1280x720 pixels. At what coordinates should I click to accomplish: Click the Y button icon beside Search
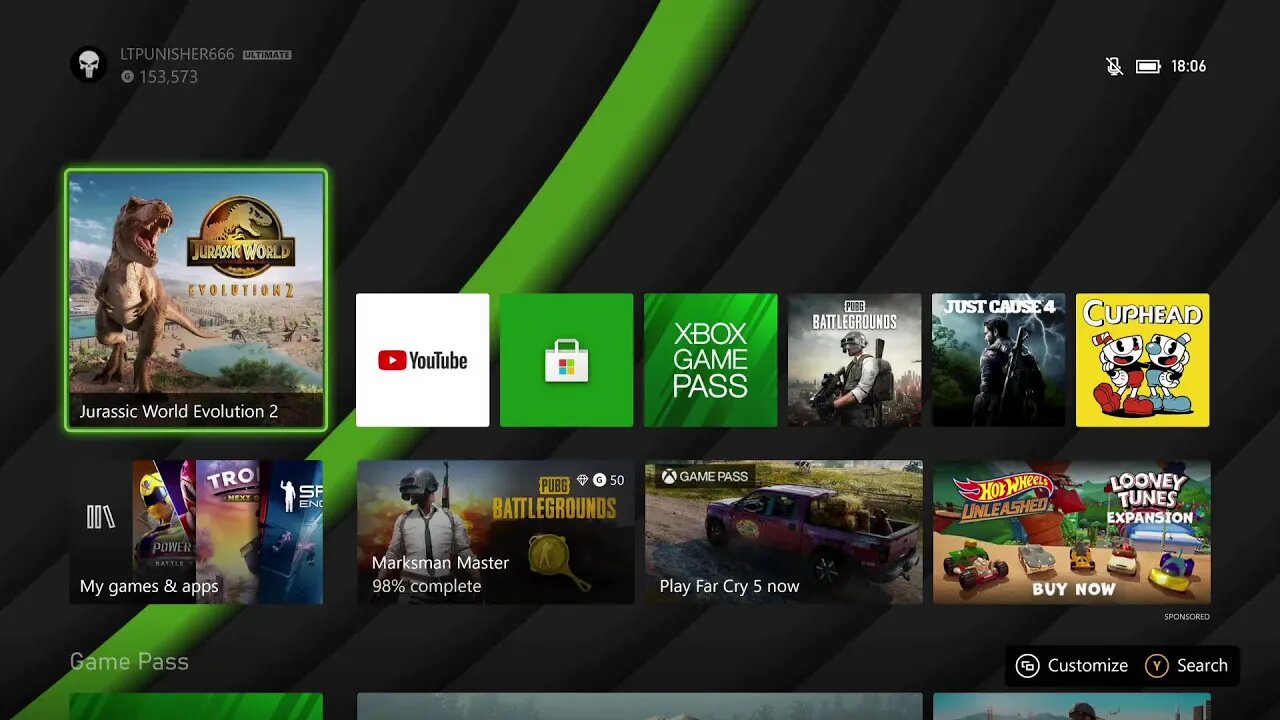click(1157, 666)
